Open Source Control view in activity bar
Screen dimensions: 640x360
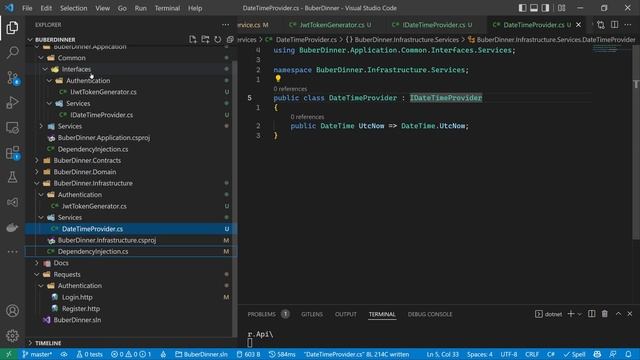pos(12,77)
